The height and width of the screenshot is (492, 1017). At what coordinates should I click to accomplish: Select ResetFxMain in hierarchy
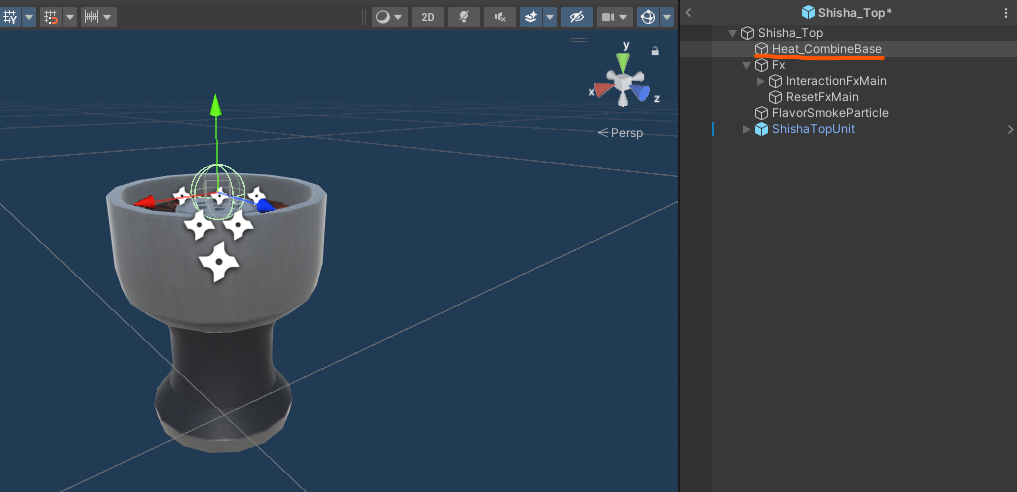[x=822, y=97]
